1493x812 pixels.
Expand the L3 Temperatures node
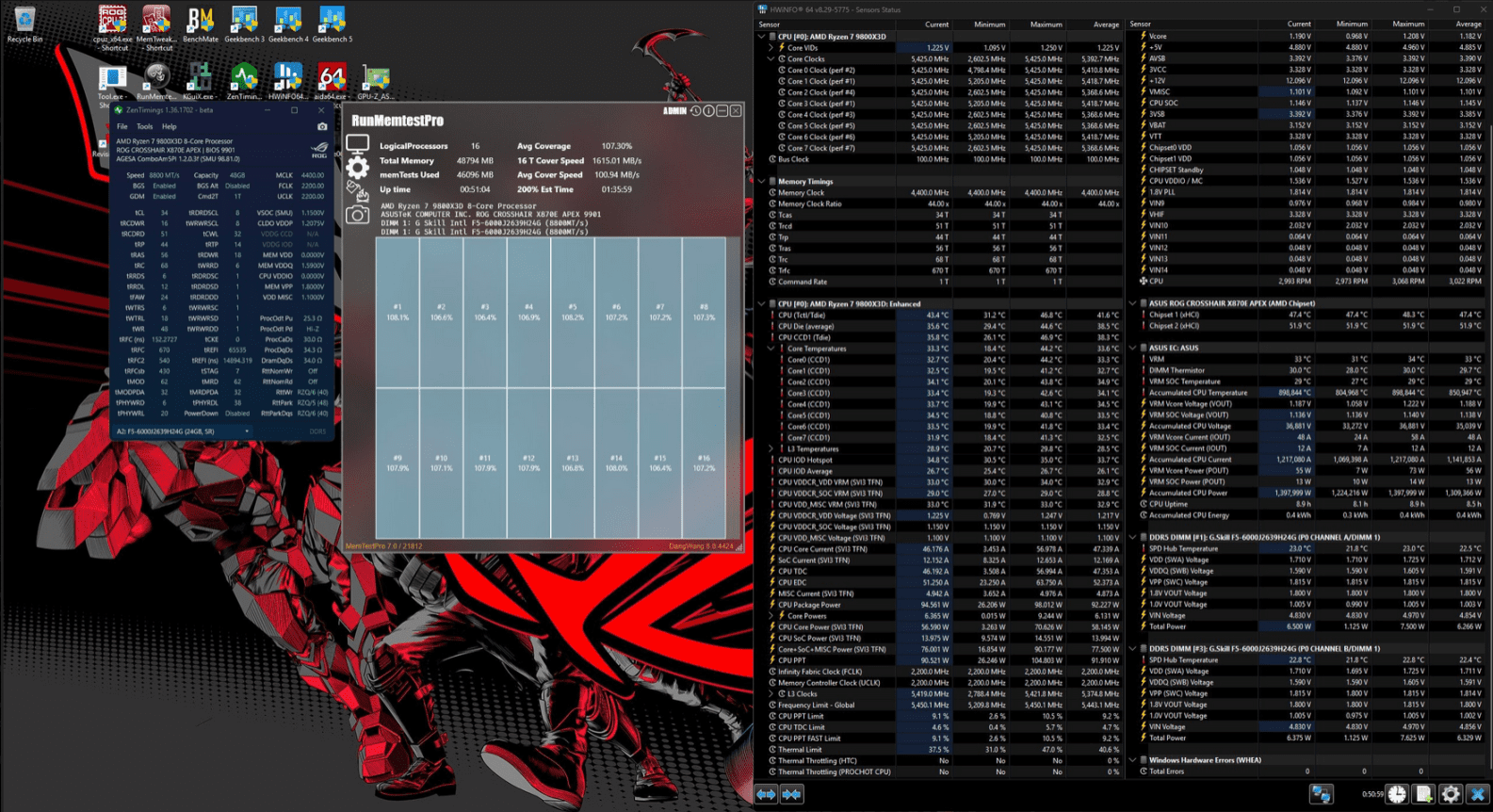point(771,449)
